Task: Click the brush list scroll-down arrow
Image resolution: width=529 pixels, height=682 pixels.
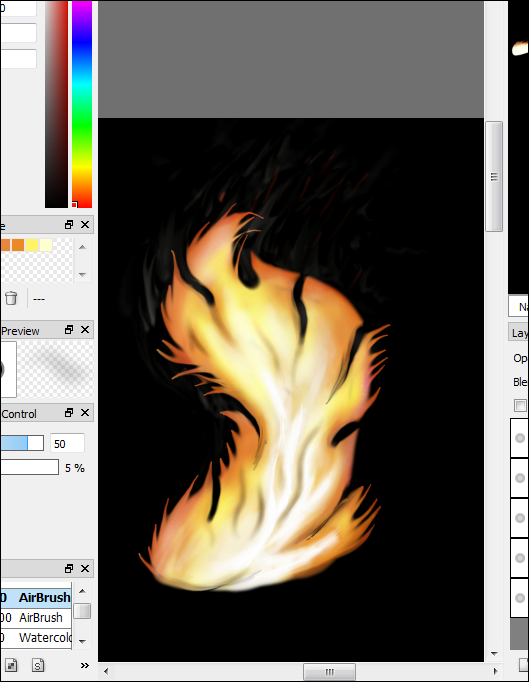Action: click(x=82, y=641)
